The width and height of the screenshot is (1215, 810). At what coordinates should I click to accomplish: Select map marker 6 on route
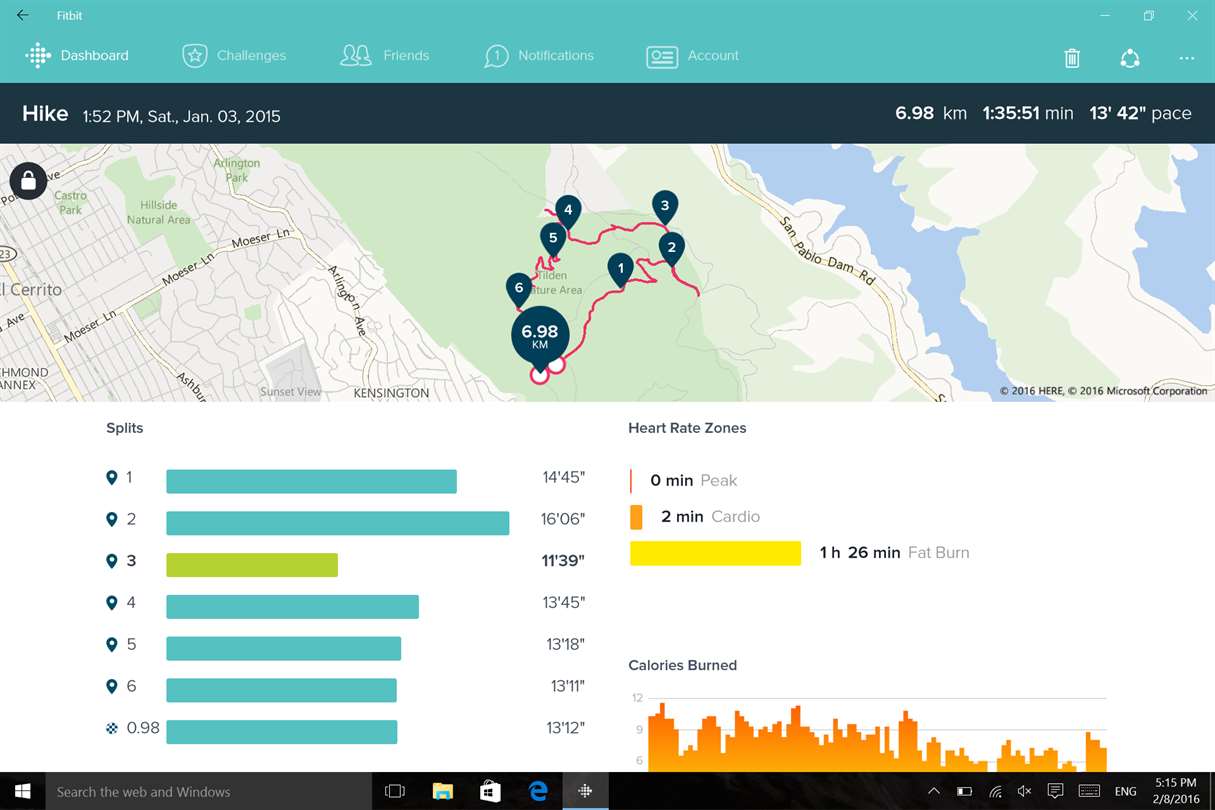point(518,289)
